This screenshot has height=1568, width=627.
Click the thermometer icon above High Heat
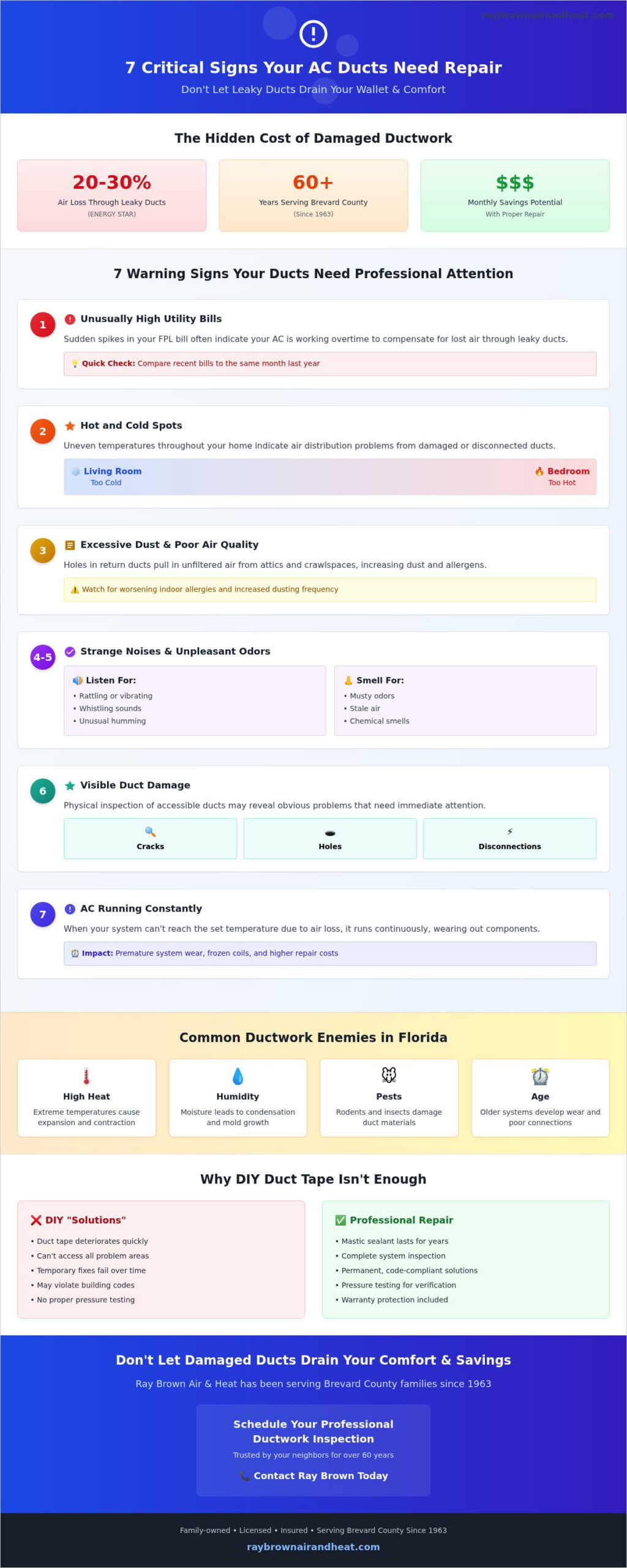86,1076
